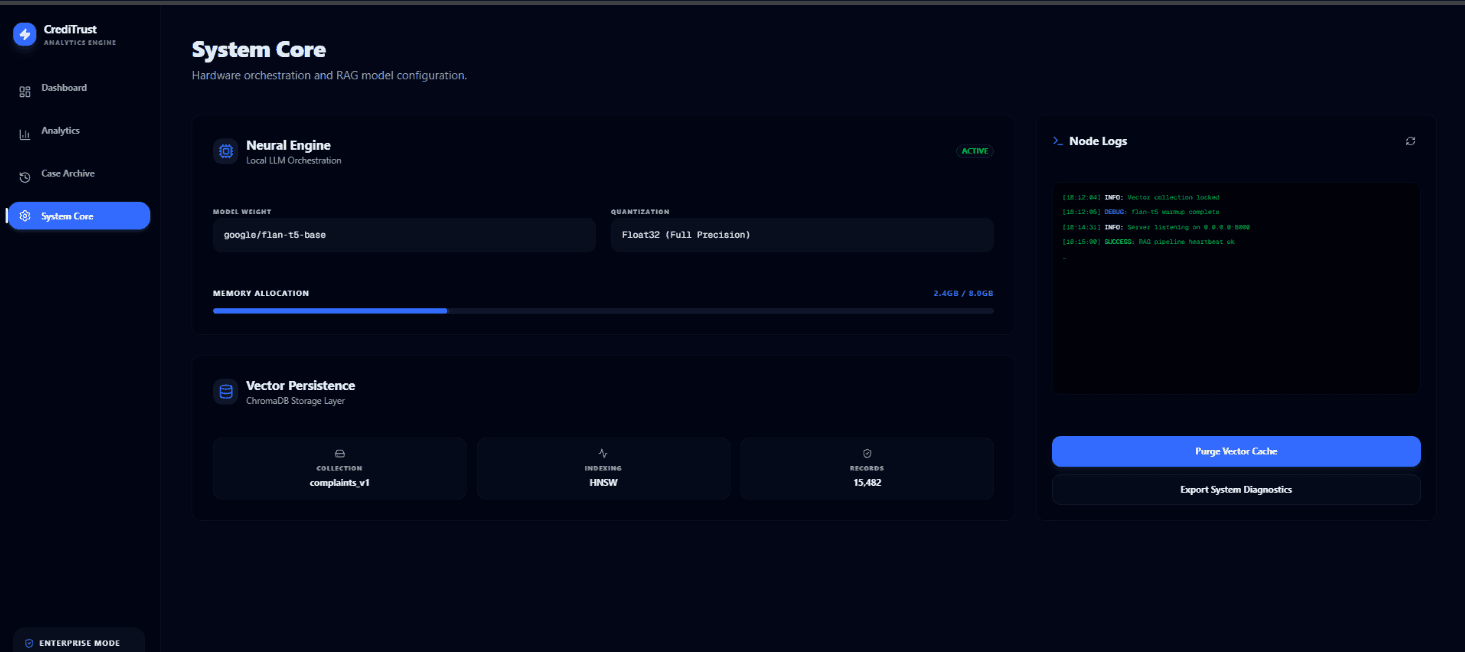Click the Purge Vector Cache button

(1236, 451)
